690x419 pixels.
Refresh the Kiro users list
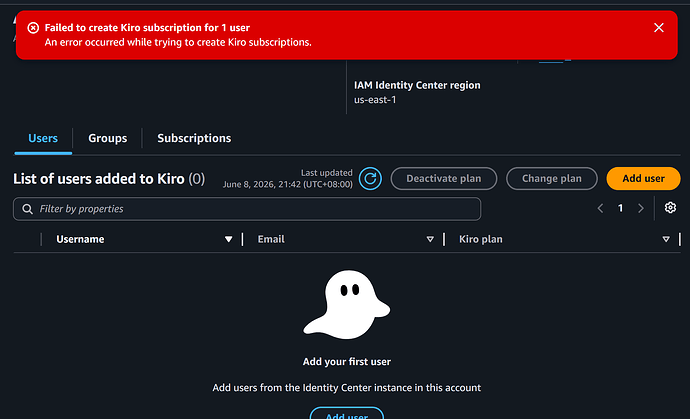(x=370, y=179)
